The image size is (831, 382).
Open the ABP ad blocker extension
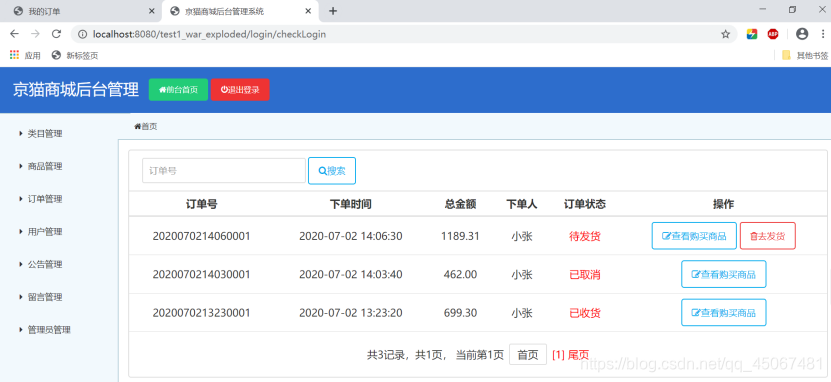point(773,34)
